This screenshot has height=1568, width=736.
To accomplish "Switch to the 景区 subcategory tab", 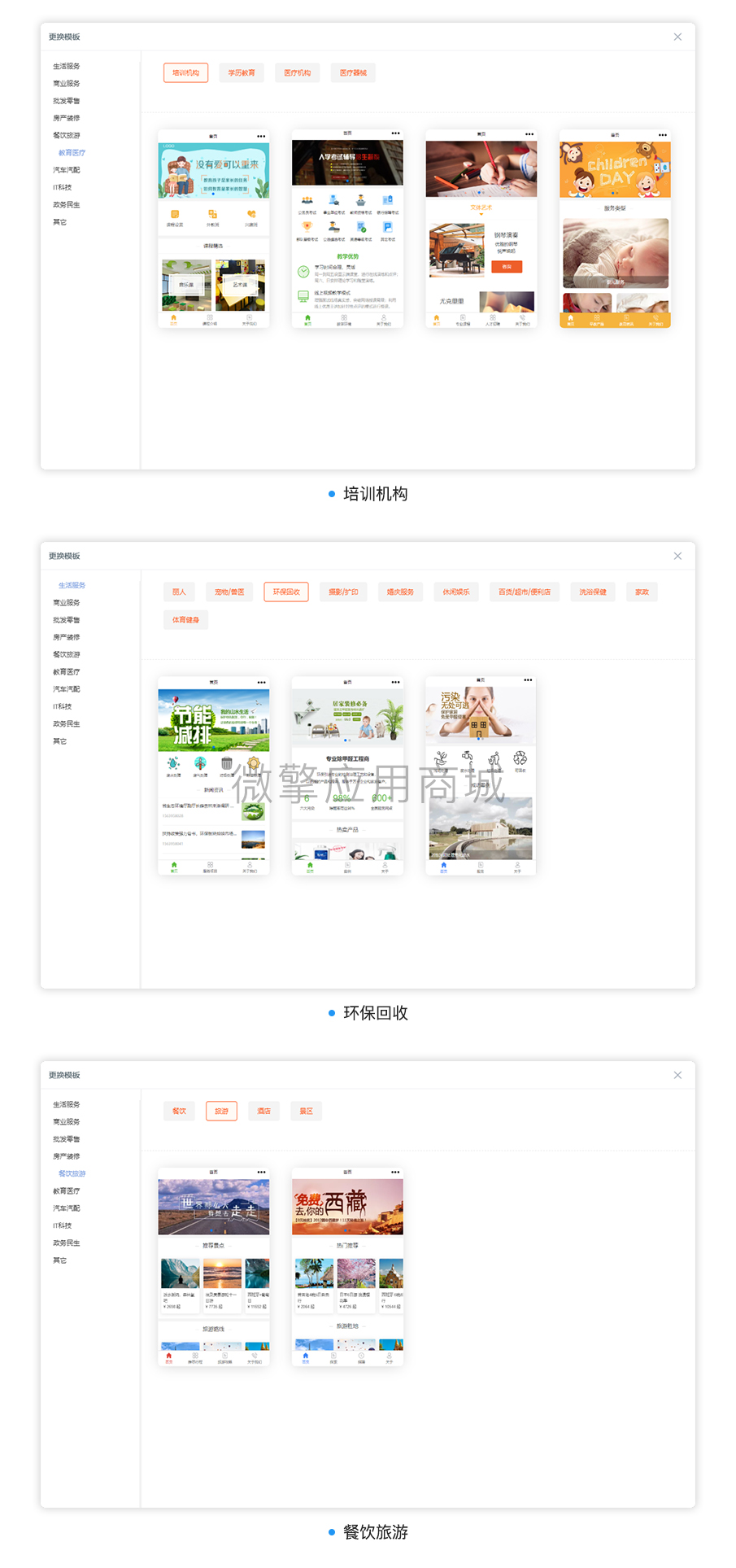I will pos(306,1112).
